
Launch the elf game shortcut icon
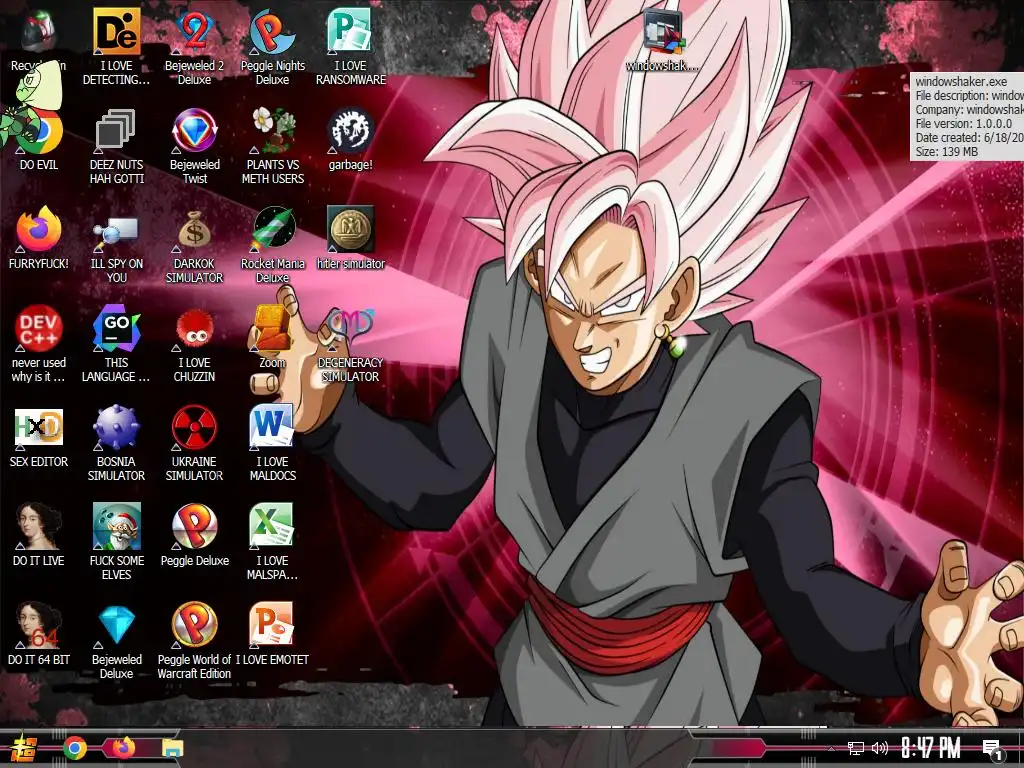(116, 526)
